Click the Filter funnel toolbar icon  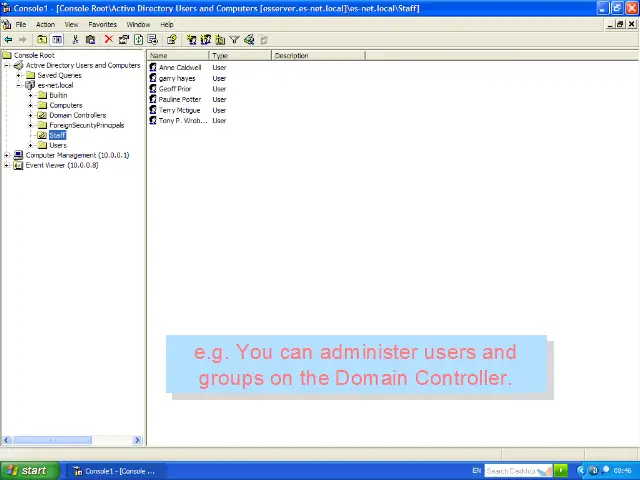pos(234,40)
